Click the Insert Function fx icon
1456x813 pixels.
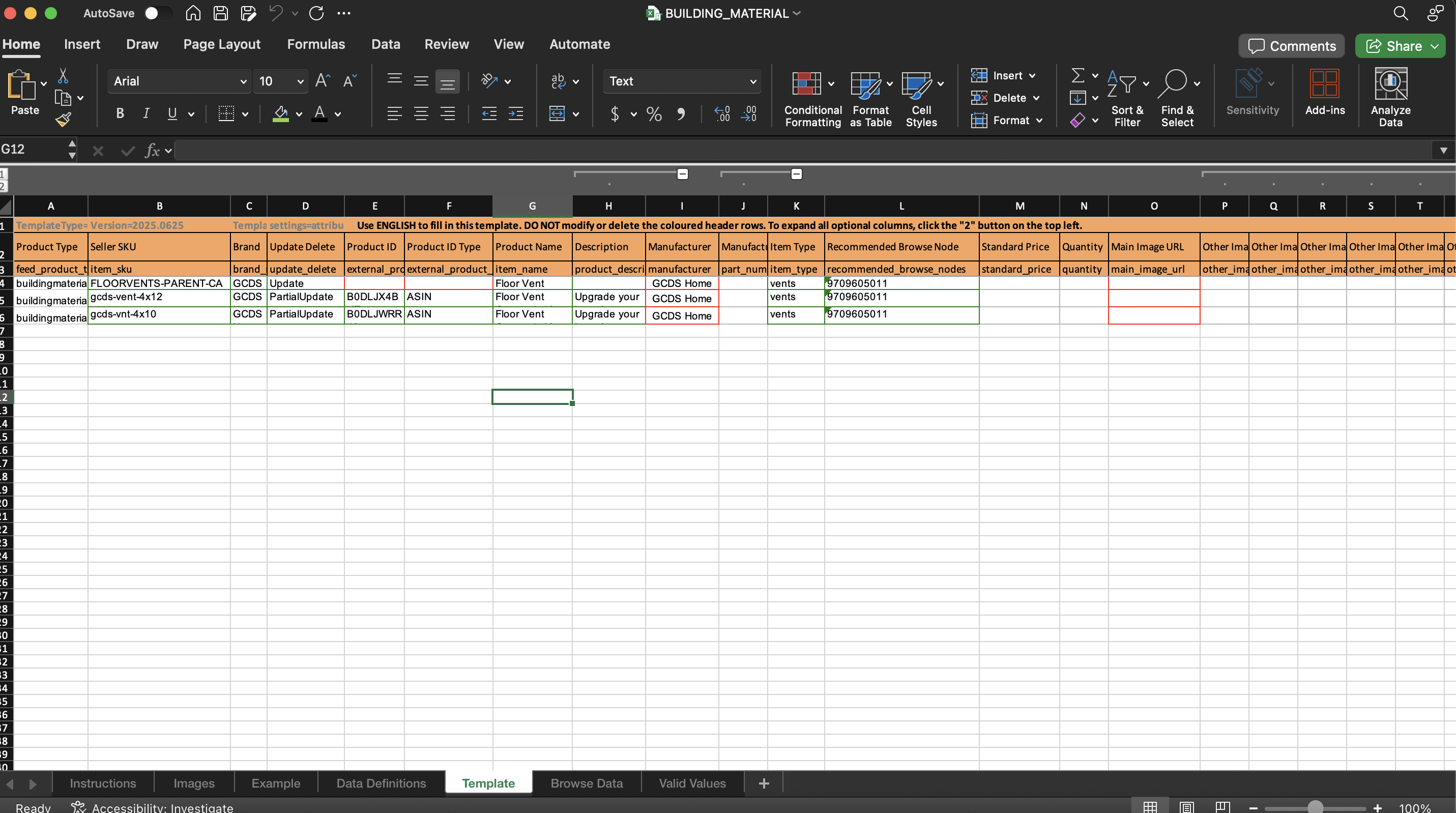coord(152,151)
